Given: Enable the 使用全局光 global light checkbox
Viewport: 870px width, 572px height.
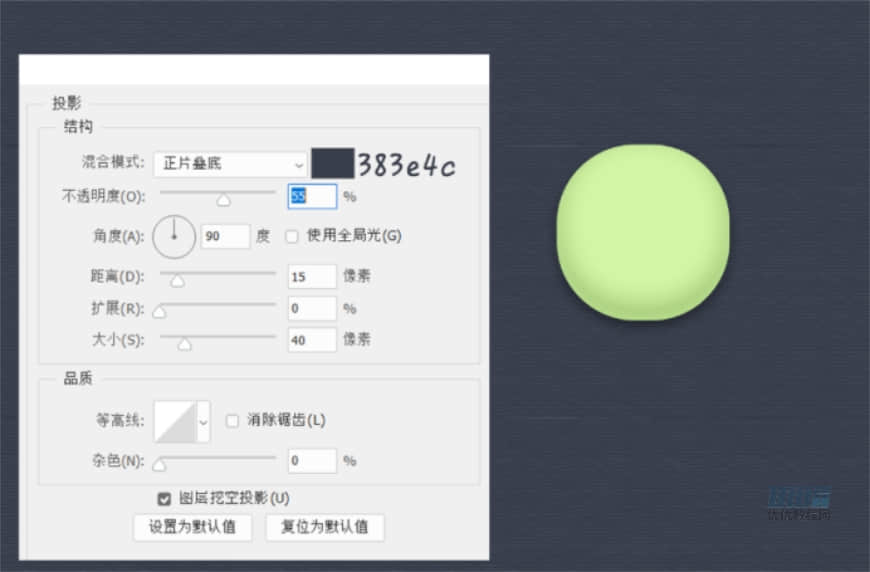Looking at the screenshot, I should click(x=292, y=237).
